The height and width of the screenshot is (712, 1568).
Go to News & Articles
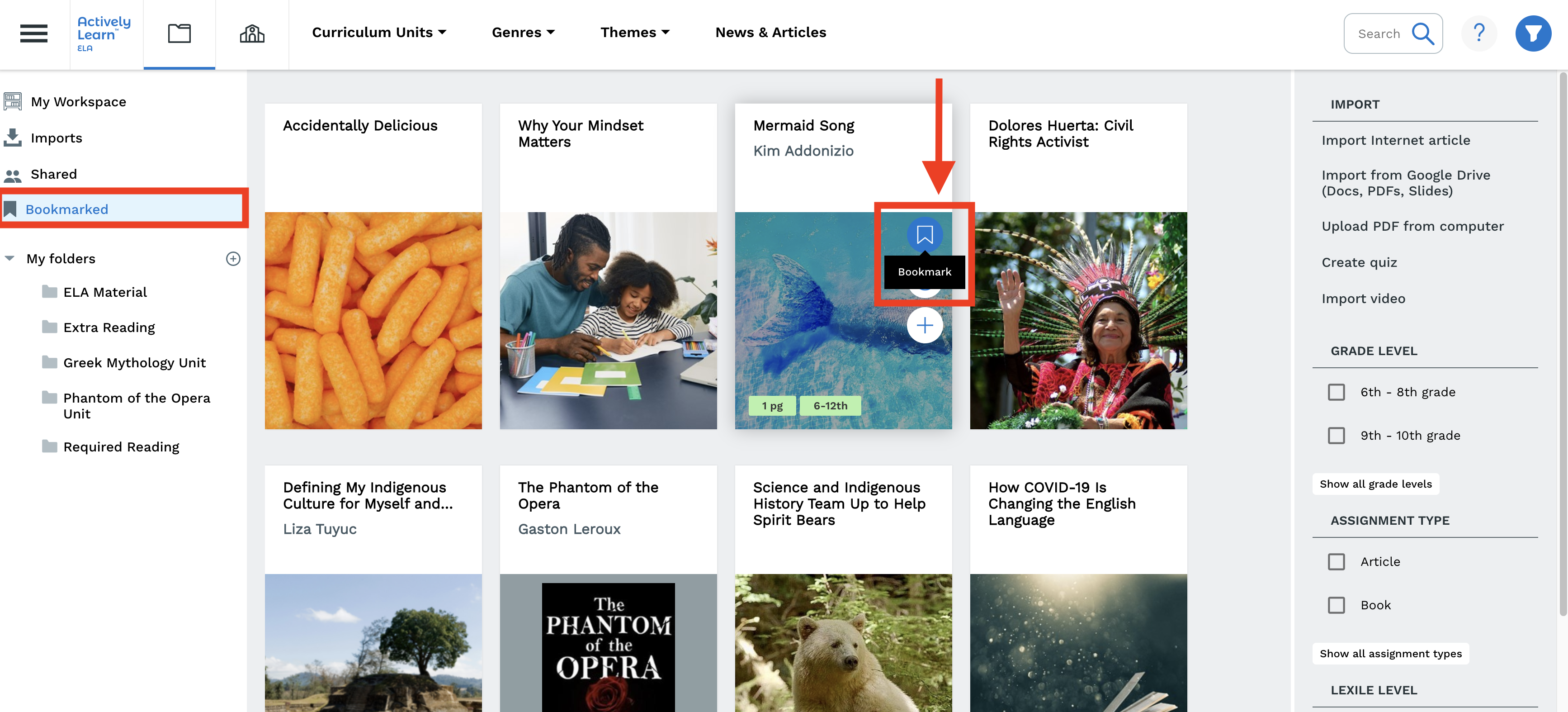coord(770,32)
